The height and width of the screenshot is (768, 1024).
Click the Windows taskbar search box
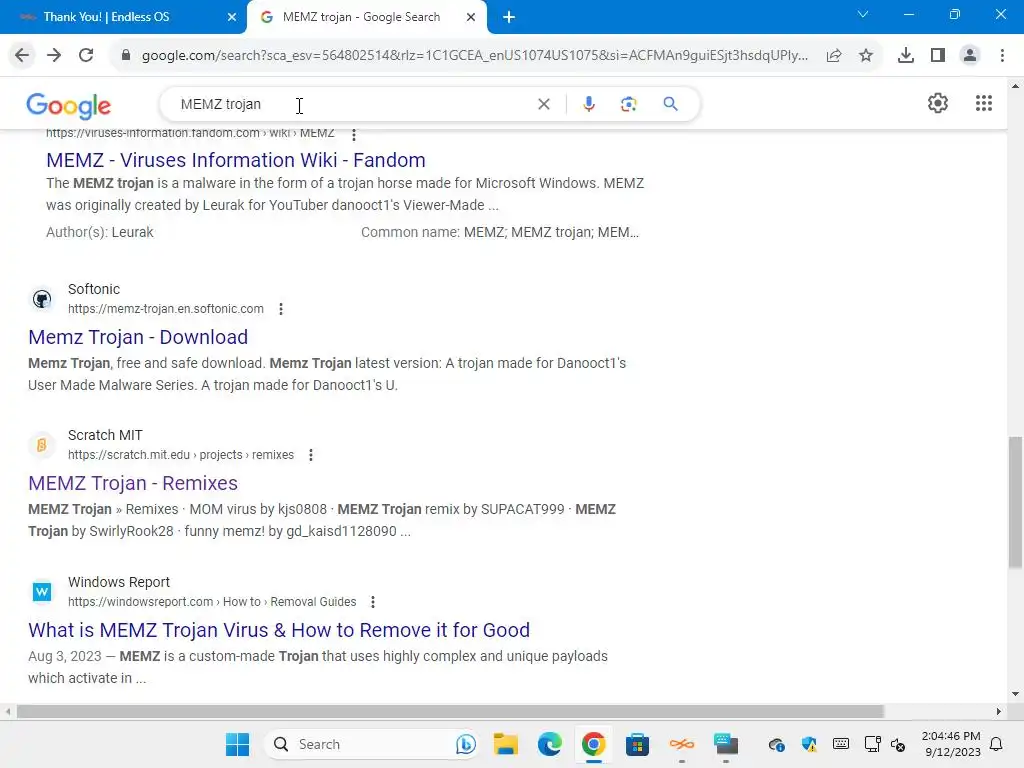(372, 744)
